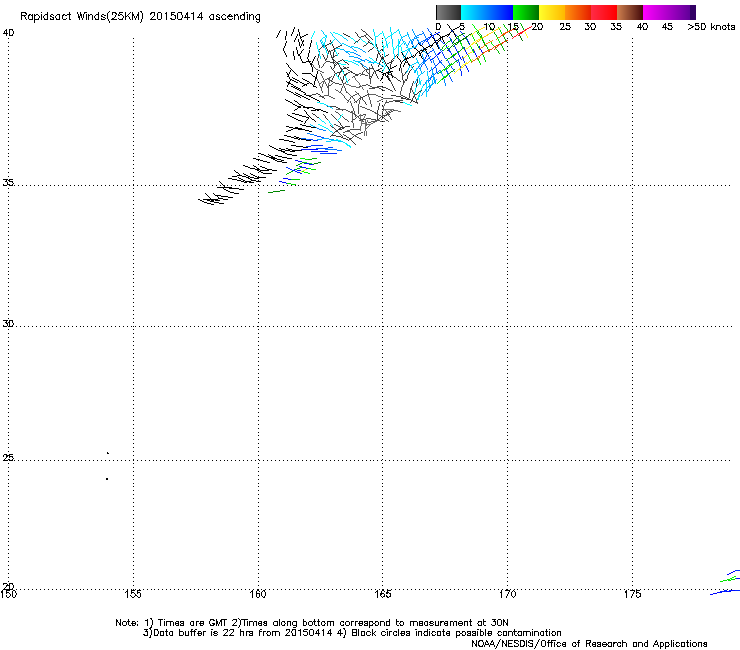
Task: Click the yellow 20-25 knots legend segment
Action: click(552, 12)
